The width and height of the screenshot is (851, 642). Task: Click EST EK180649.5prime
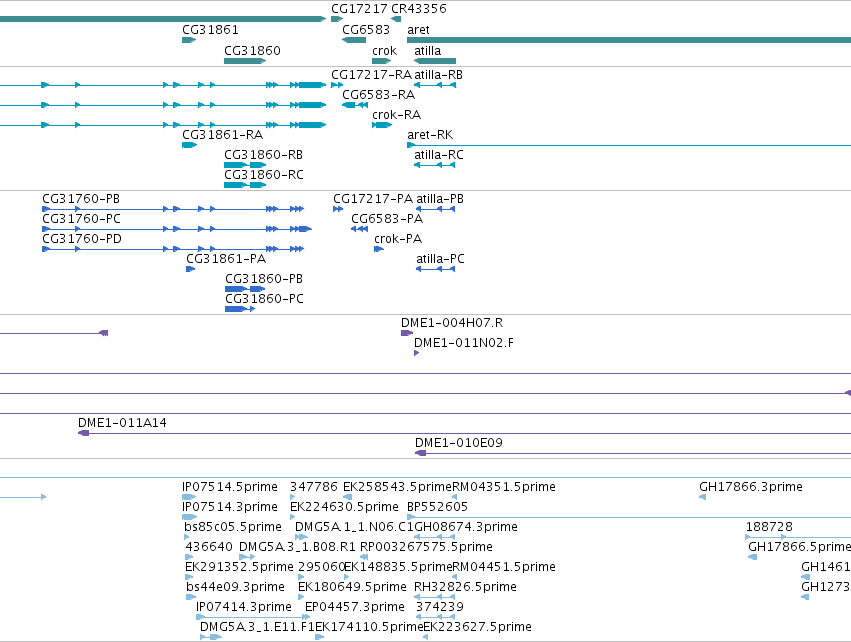(x=352, y=587)
